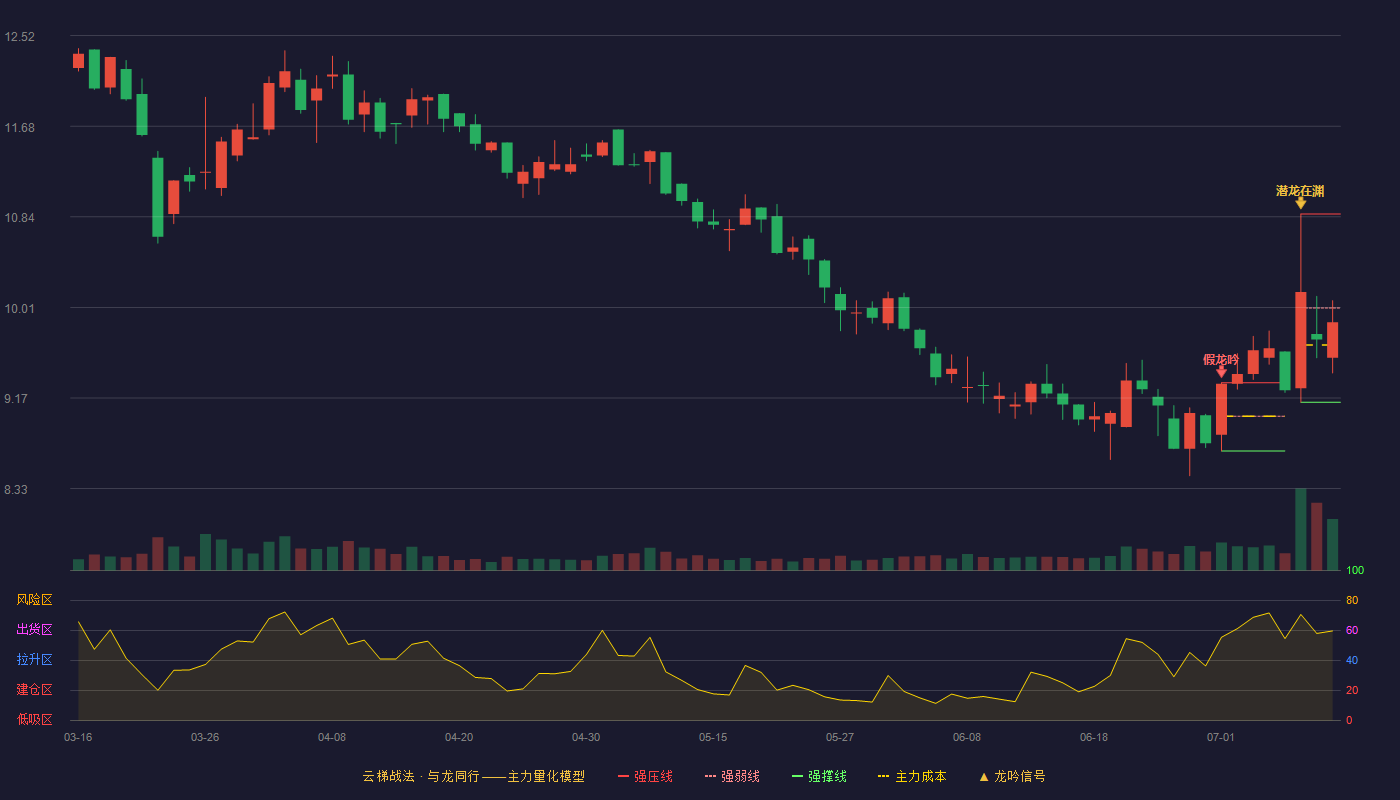Screen dimensions: 1400x800
Task: Click the 60 indicator axis value
Action: [1352, 630]
